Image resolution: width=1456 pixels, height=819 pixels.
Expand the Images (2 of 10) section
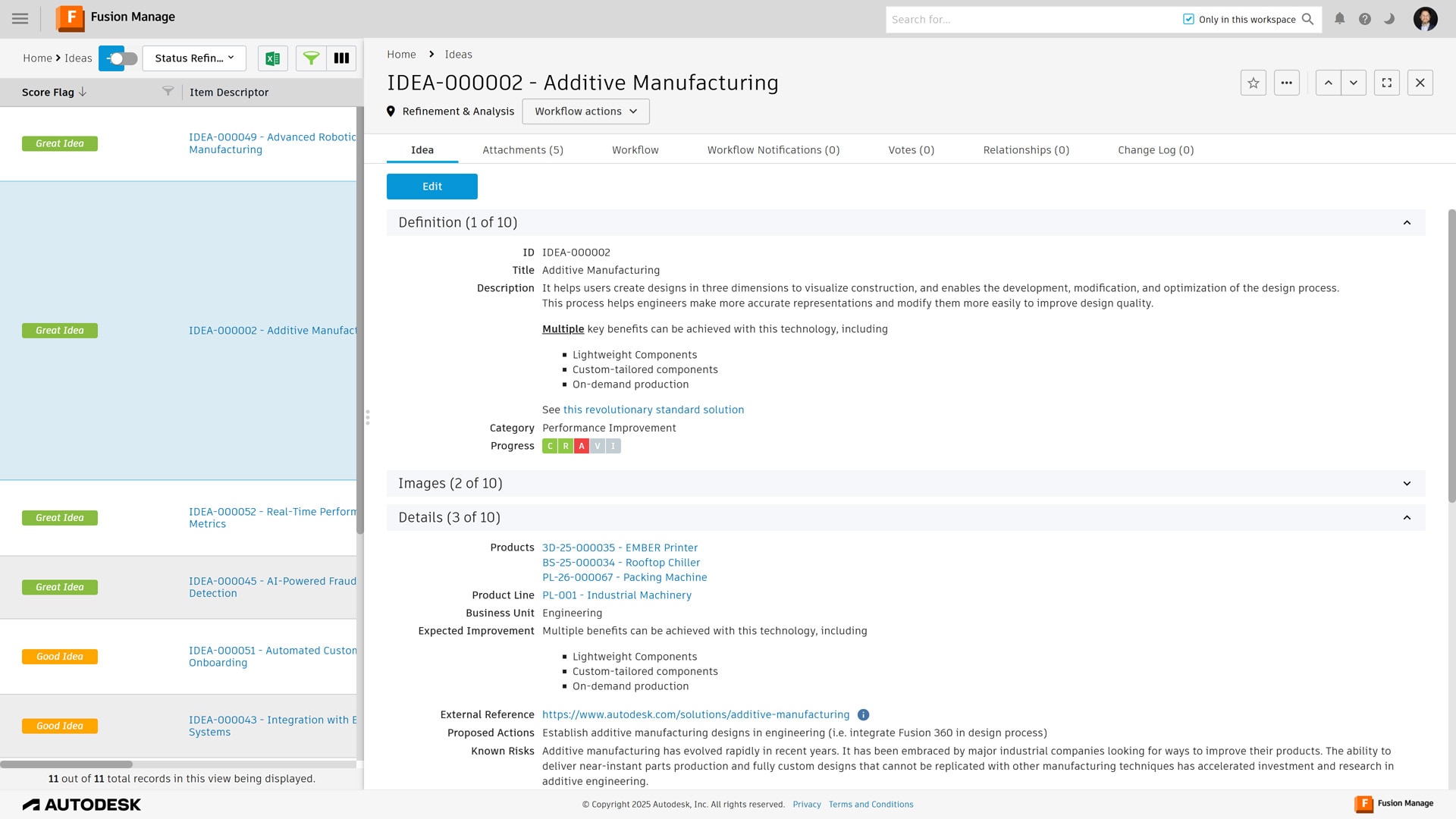(1406, 484)
